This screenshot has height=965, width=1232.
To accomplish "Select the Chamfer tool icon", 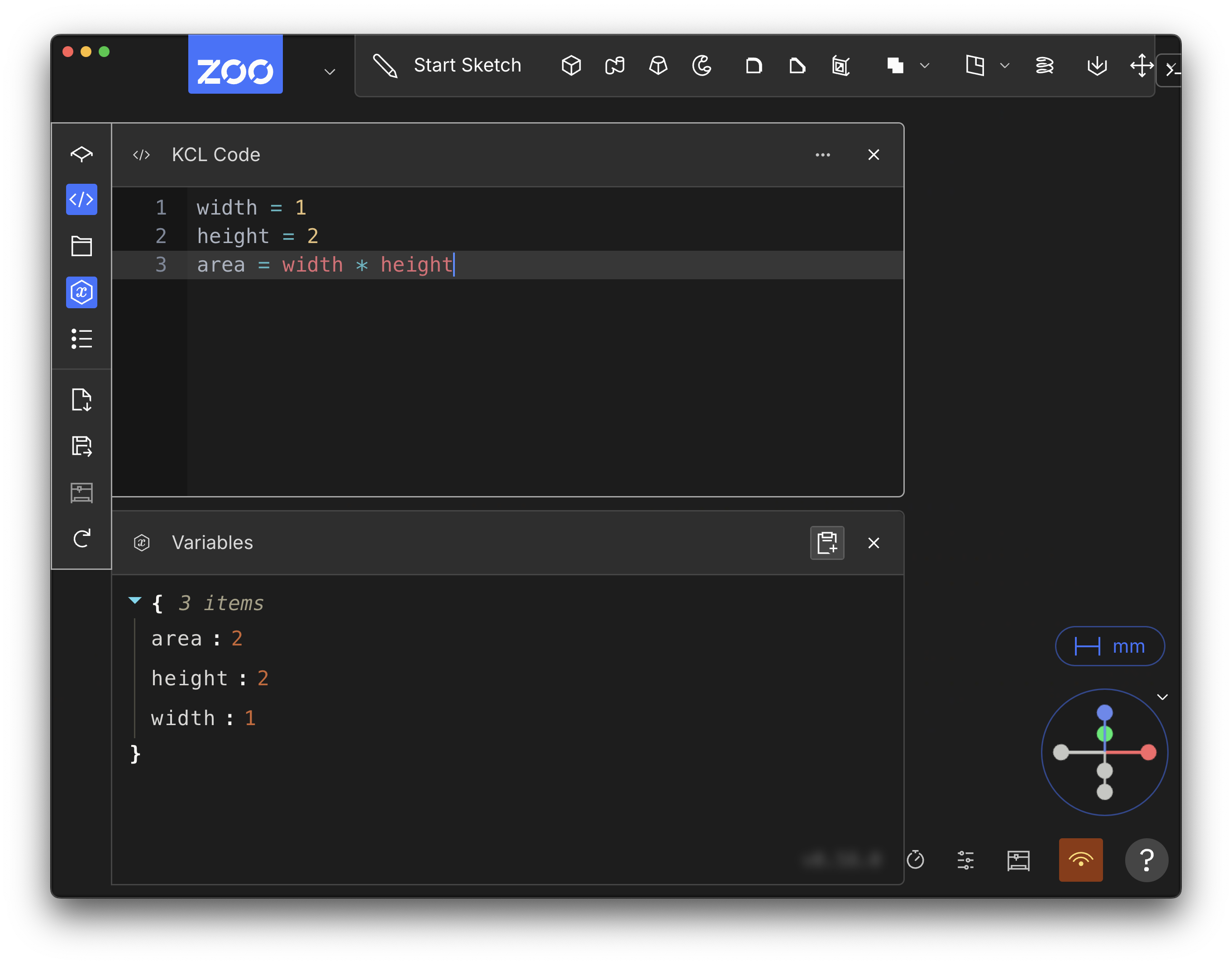I will pyautogui.click(x=797, y=66).
